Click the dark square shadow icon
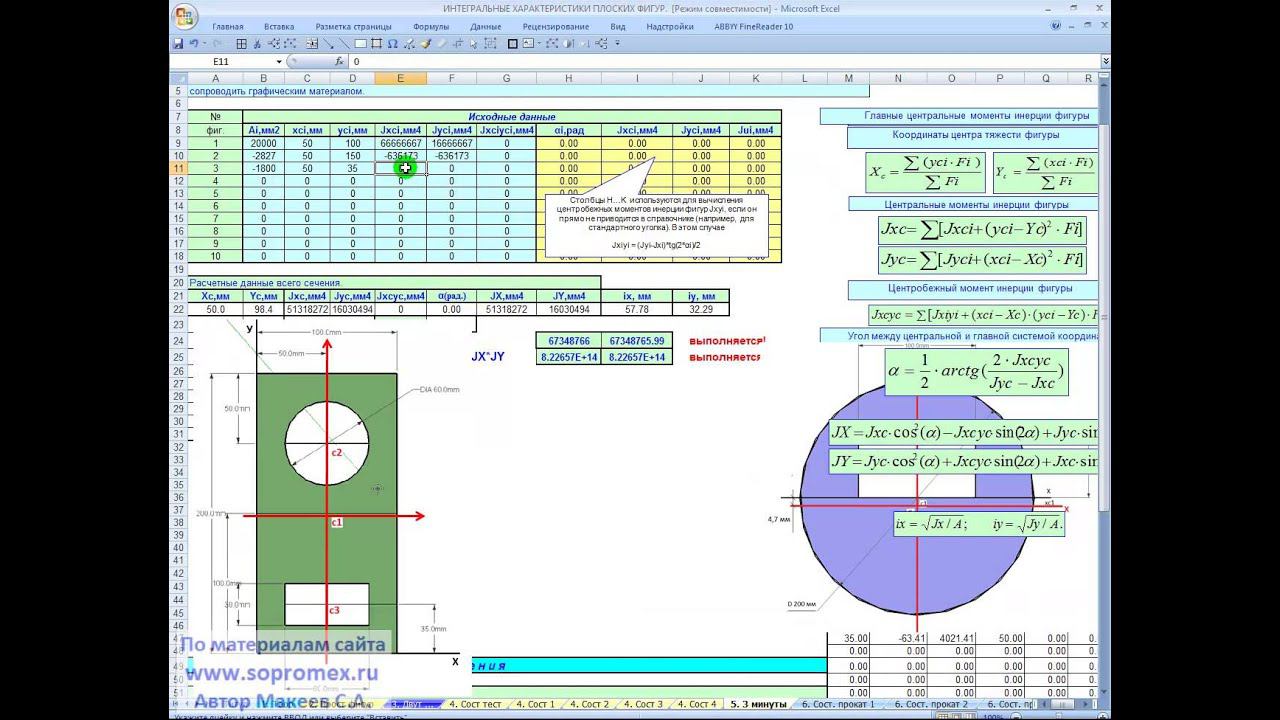 (513, 44)
